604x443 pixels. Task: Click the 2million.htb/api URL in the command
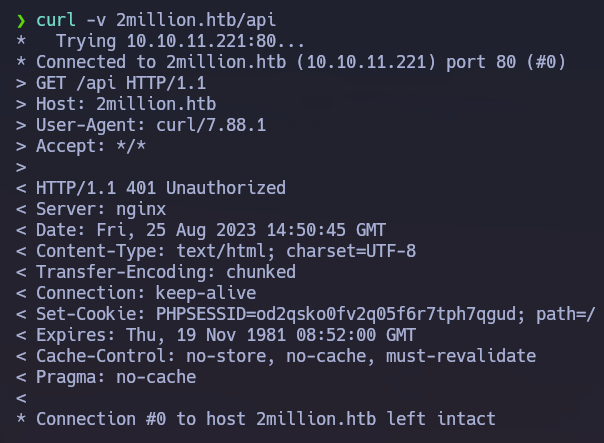[x=196, y=20]
